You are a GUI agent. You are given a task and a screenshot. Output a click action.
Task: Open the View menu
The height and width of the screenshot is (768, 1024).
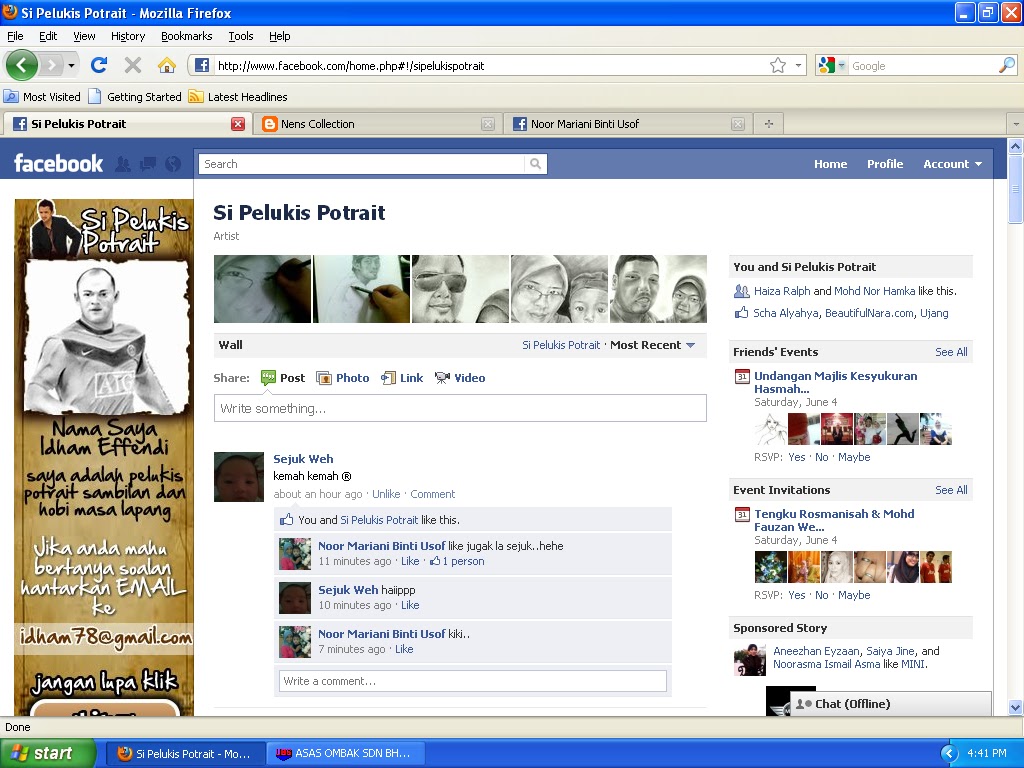pos(84,36)
